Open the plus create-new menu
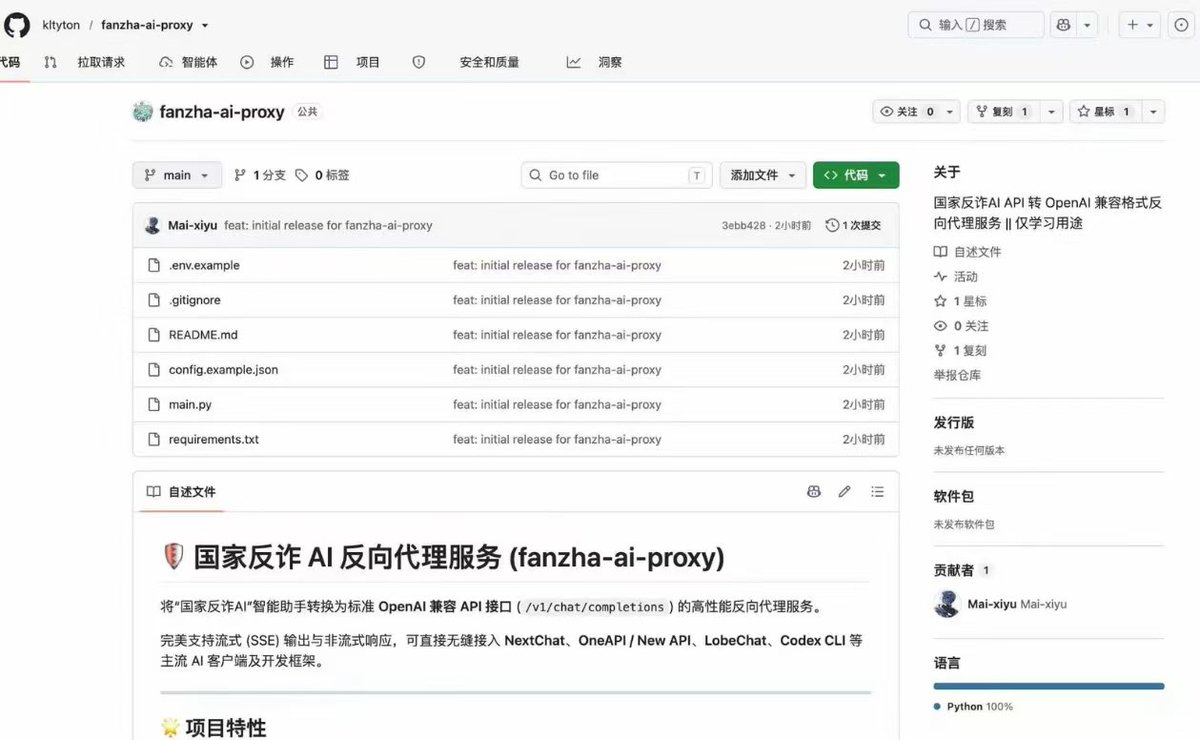This screenshot has width=1200, height=740. click(1140, 25)
